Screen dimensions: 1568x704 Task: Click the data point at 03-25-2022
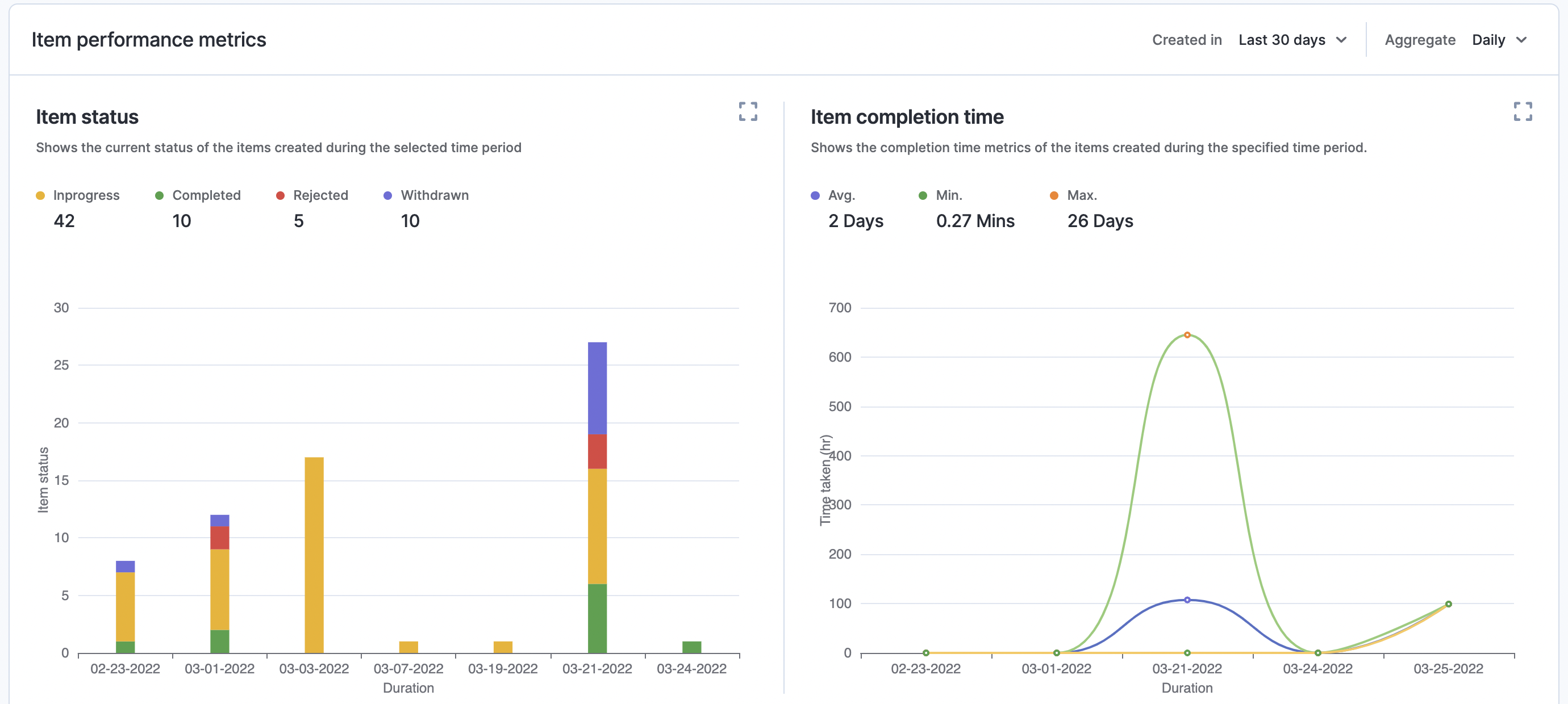point(1448,604)
